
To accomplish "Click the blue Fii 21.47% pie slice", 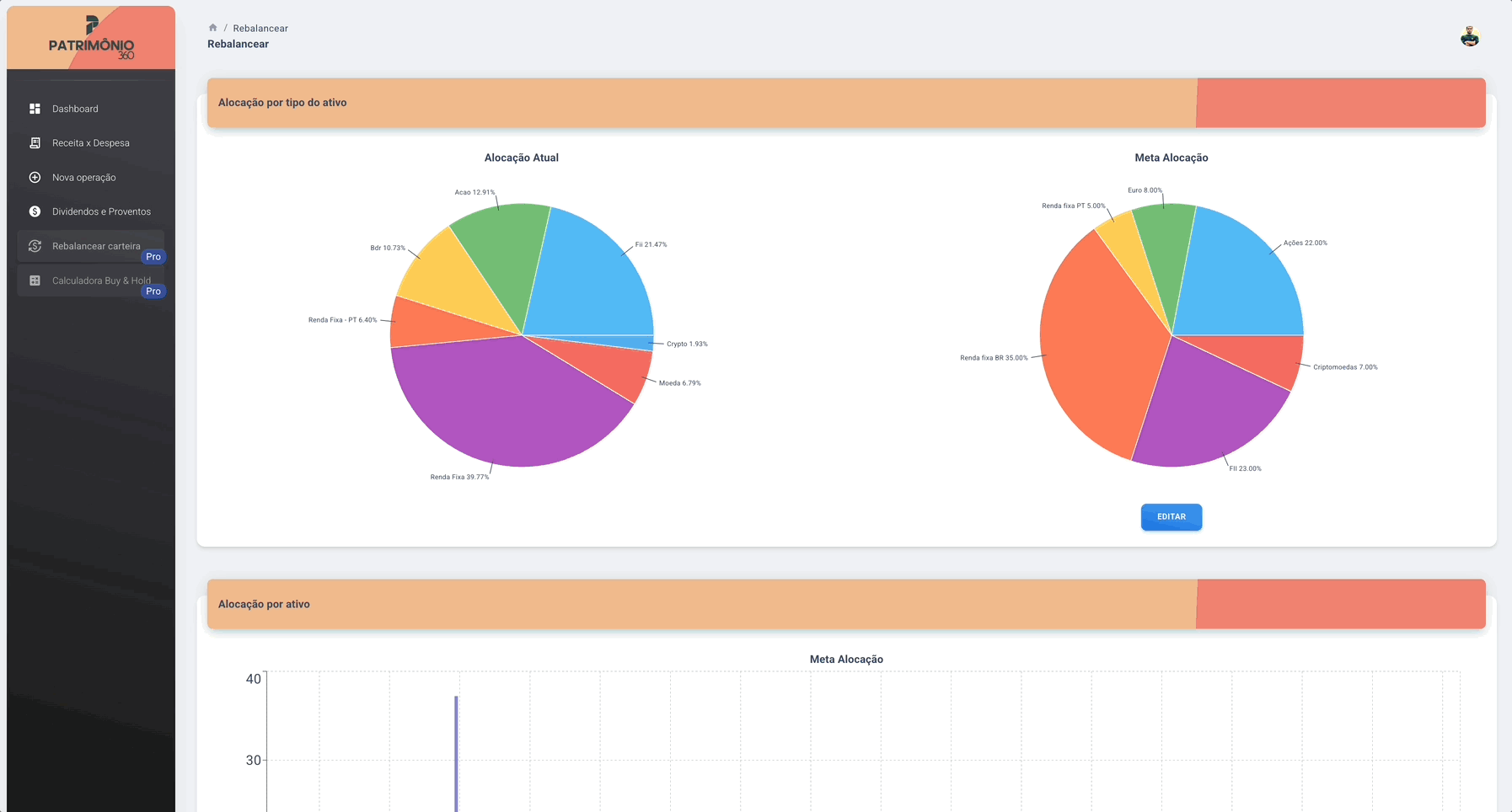I will (x=590, y=278).
